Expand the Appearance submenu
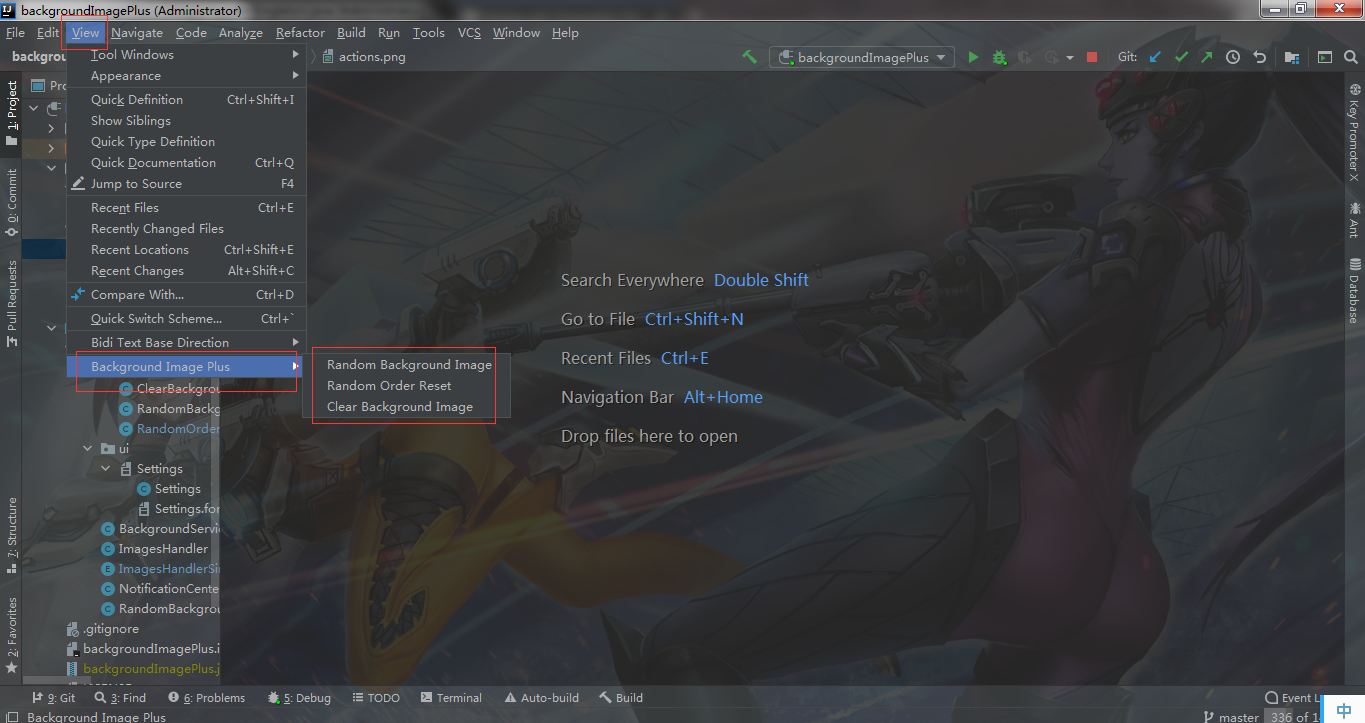This screenshot has width=1365, height=723. pos(186,76)
